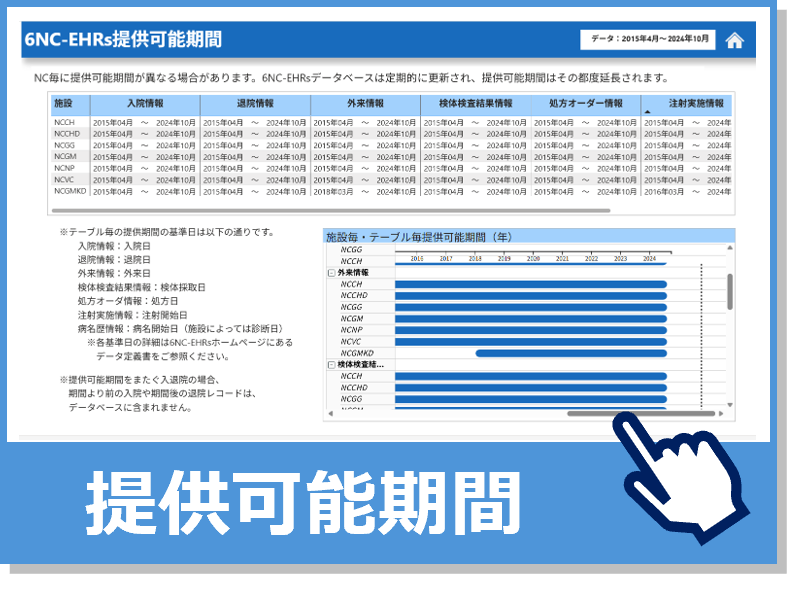This screenshot has width=789, height=591.
Task: Click the chart's scroll left arrow
Action: click(331, 413)
